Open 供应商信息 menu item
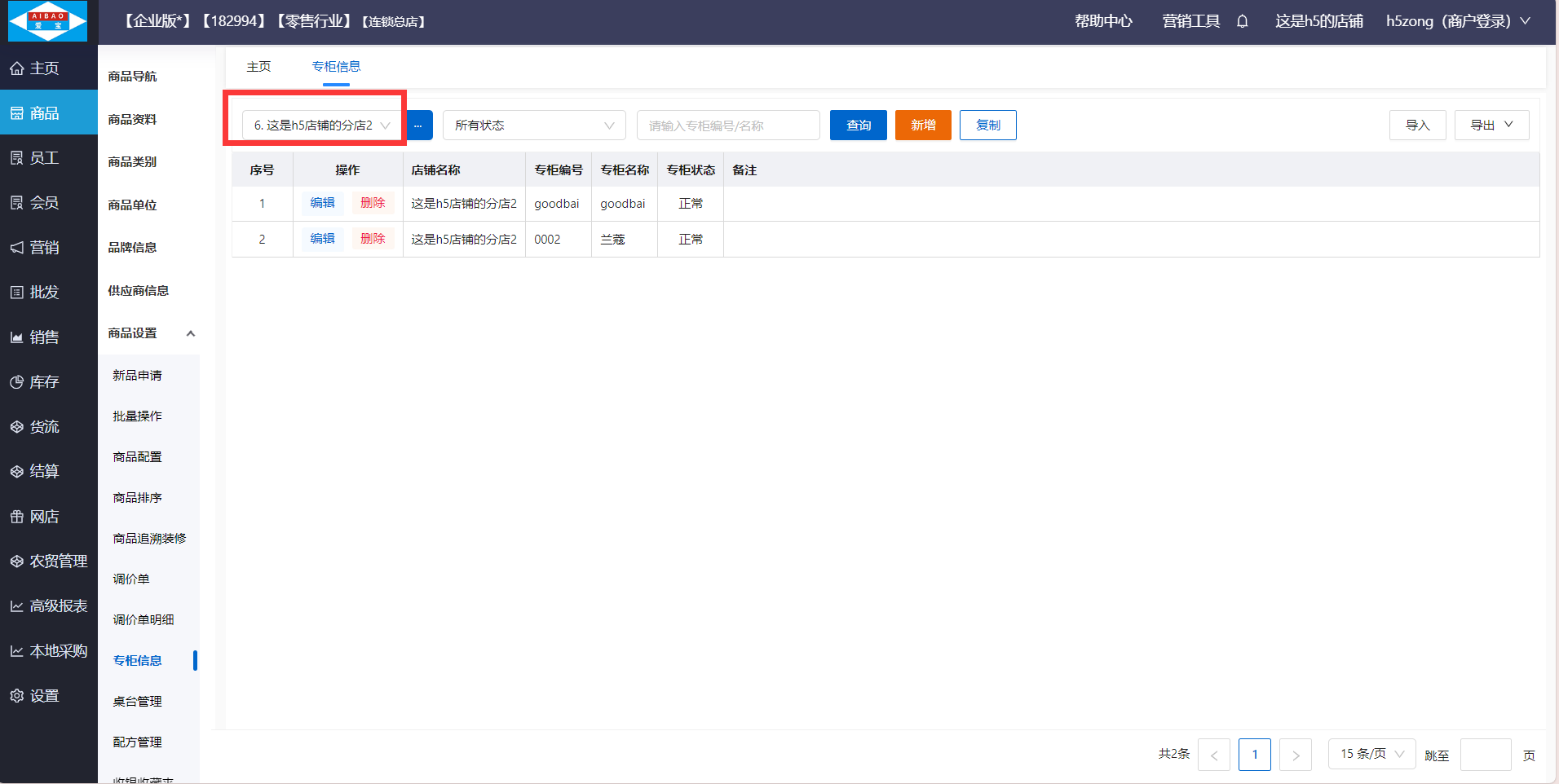Viewport: 1559px width, 784px height. pos(139,291)
